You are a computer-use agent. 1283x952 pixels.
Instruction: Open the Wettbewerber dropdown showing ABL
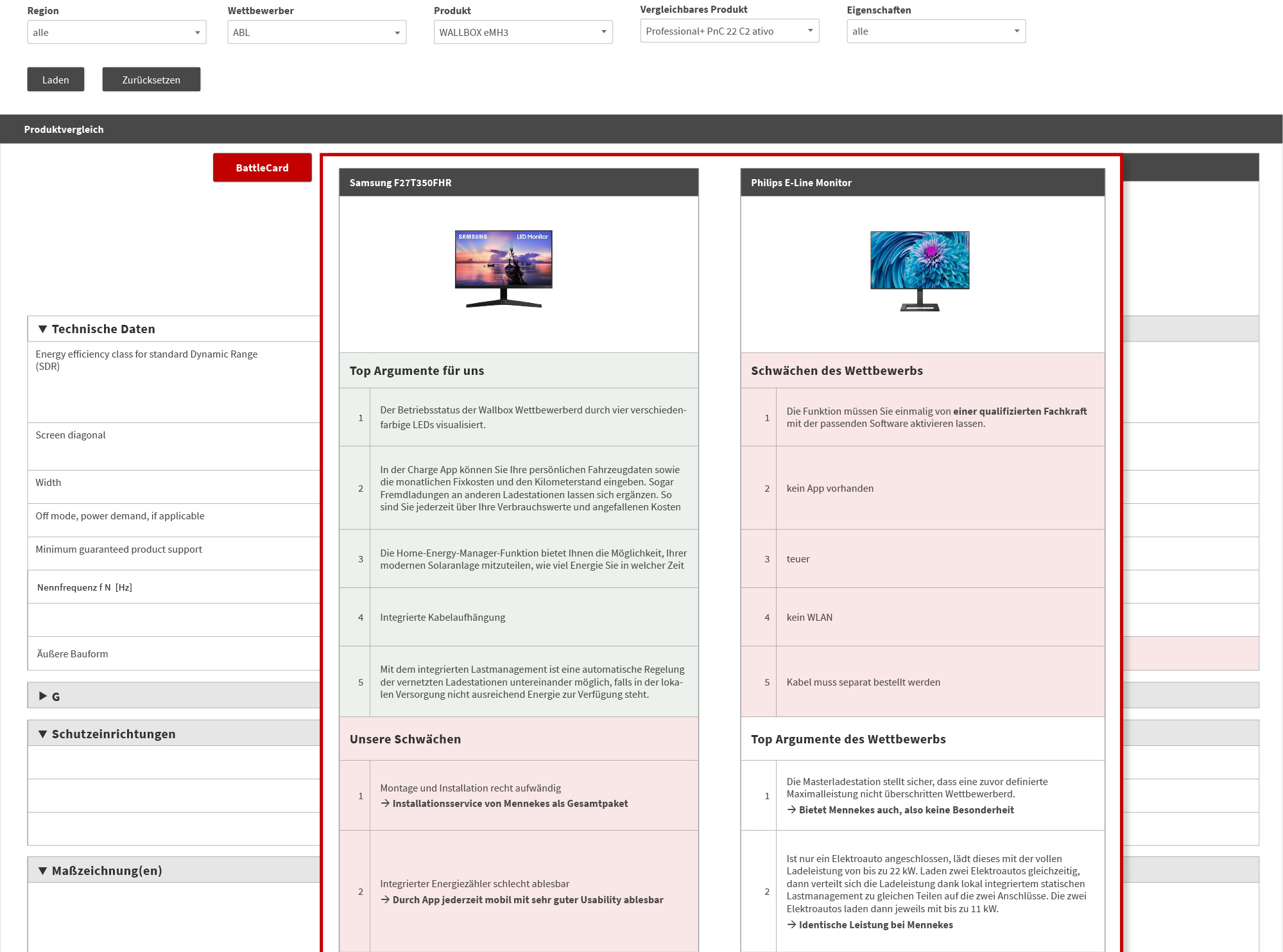point(316,32)
